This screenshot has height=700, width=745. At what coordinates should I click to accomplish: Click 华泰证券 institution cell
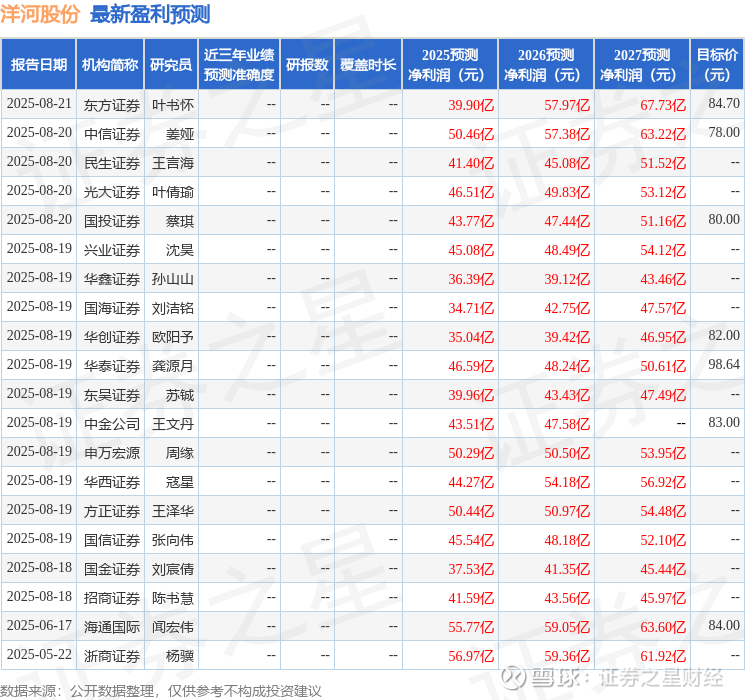(112, 366)
